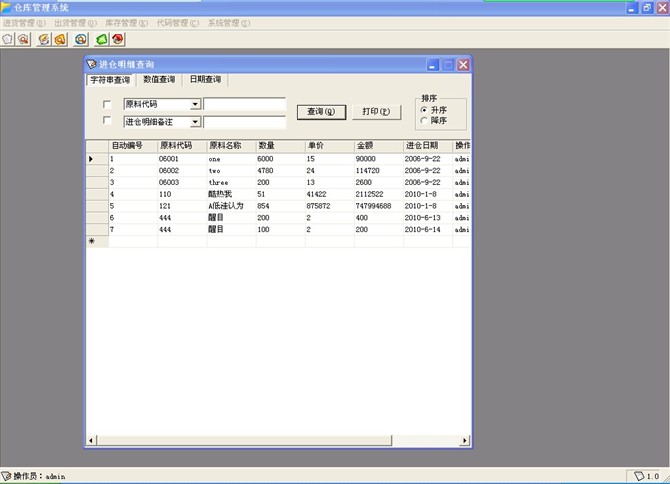This screenshot has height=484, width=670.
Task: Click the 原料名称 column header
Action: tap(231, 146)
